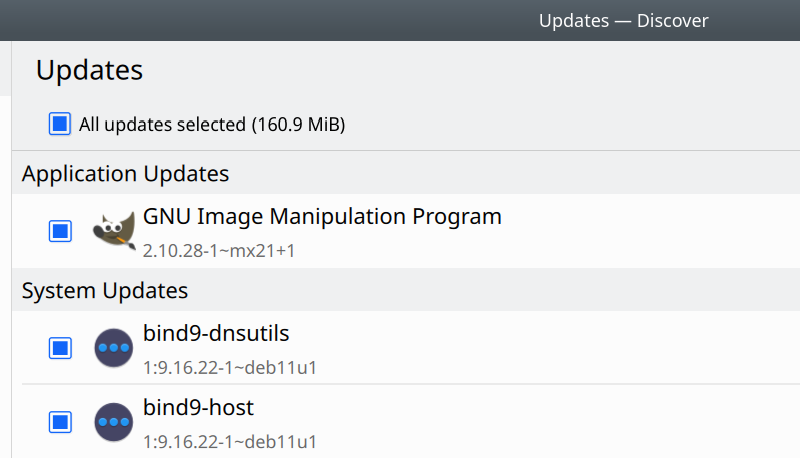
Task: Toggle the All updates selected checkbox
Action: [60, 124]
